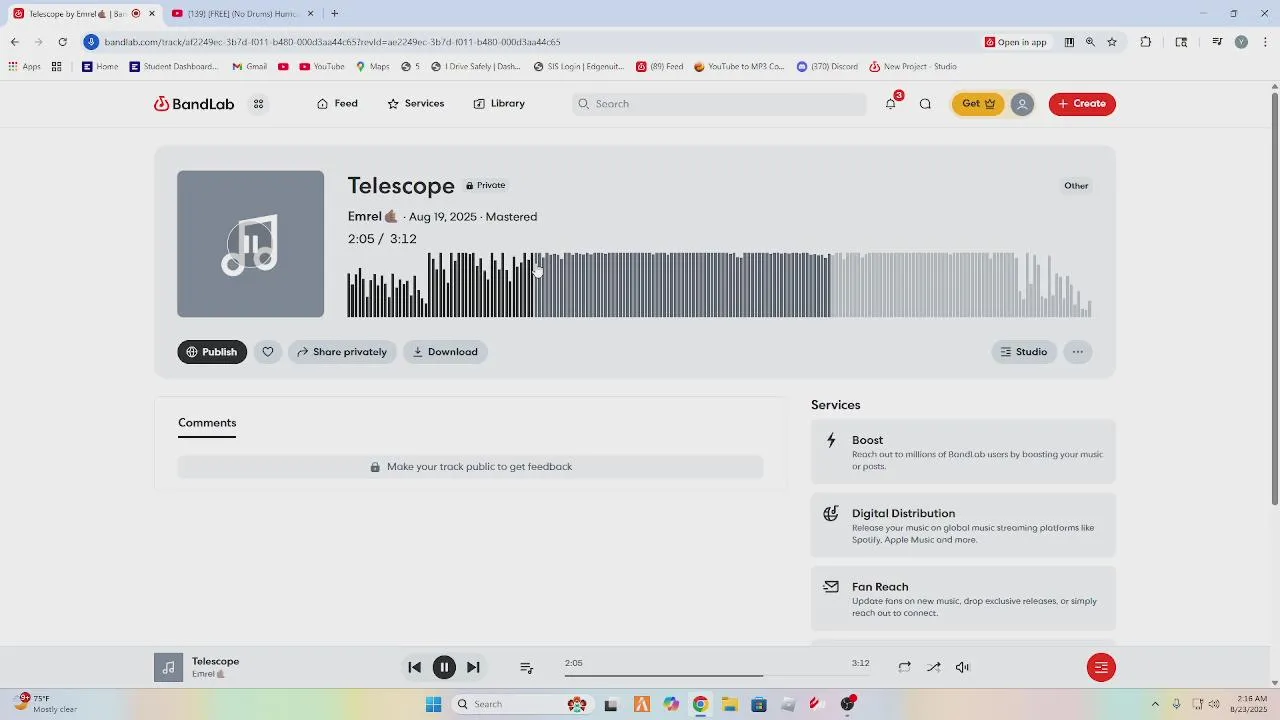1280x720 pixels.
Task: Open the BandLab home logo
Action: pyautogui.click(x=193, y=104)
